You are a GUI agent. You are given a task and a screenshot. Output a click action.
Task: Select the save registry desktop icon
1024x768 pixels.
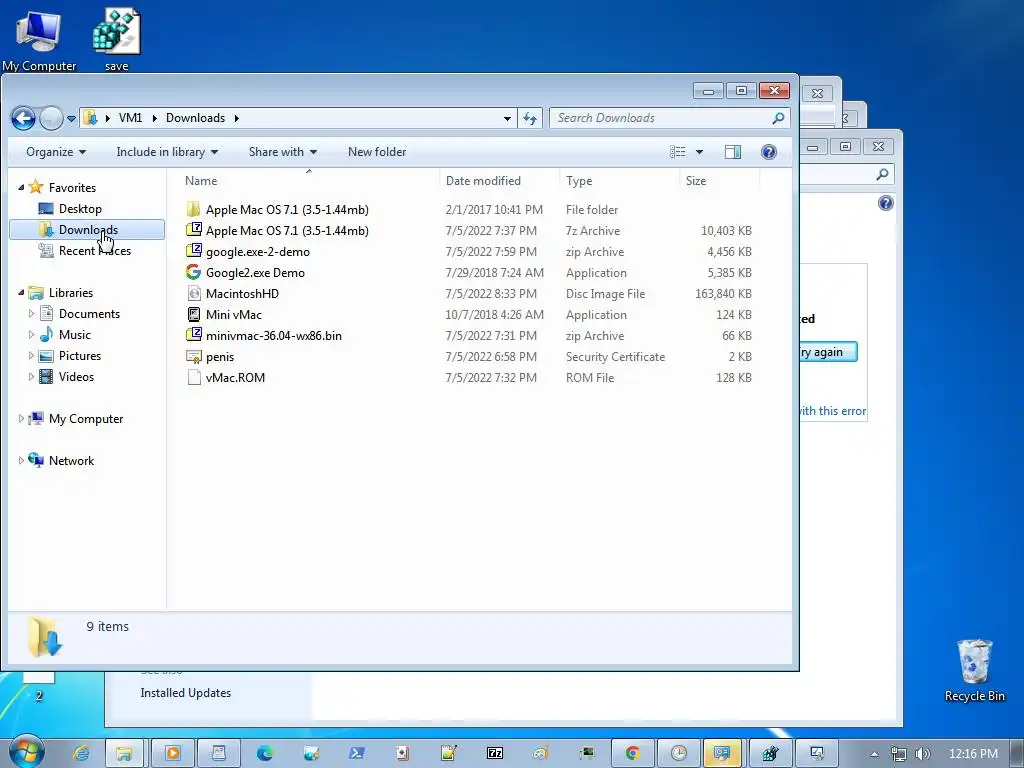(x=116, y=39)
